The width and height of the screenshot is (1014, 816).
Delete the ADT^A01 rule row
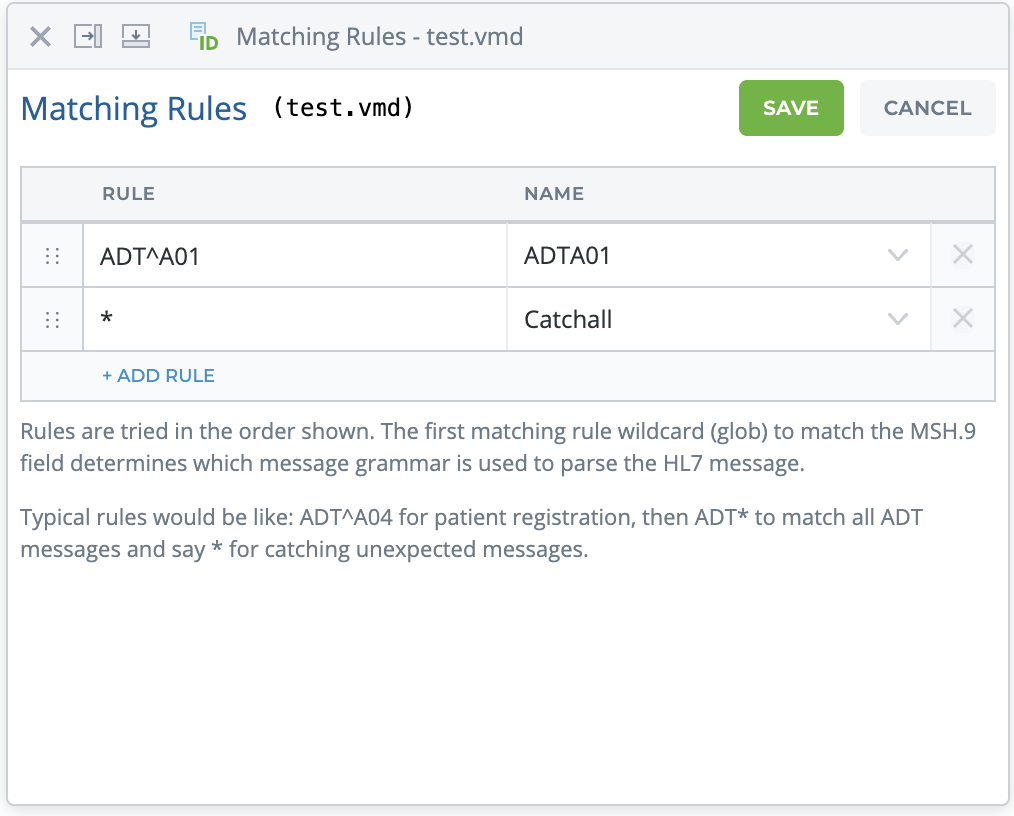962,256
